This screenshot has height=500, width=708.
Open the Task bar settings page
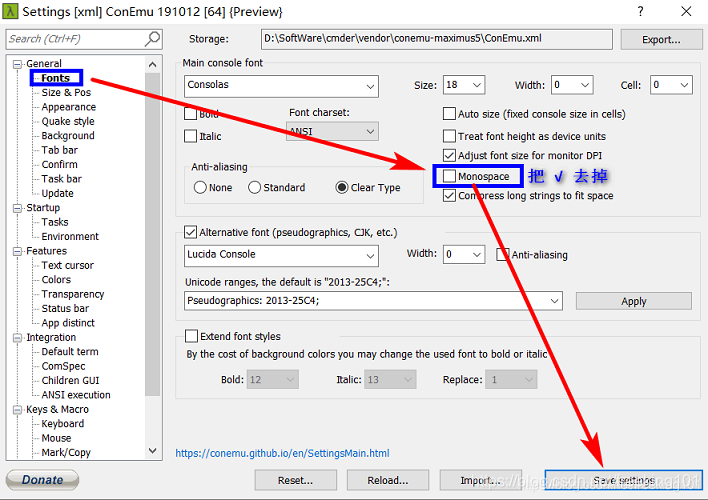coord(61,179)
